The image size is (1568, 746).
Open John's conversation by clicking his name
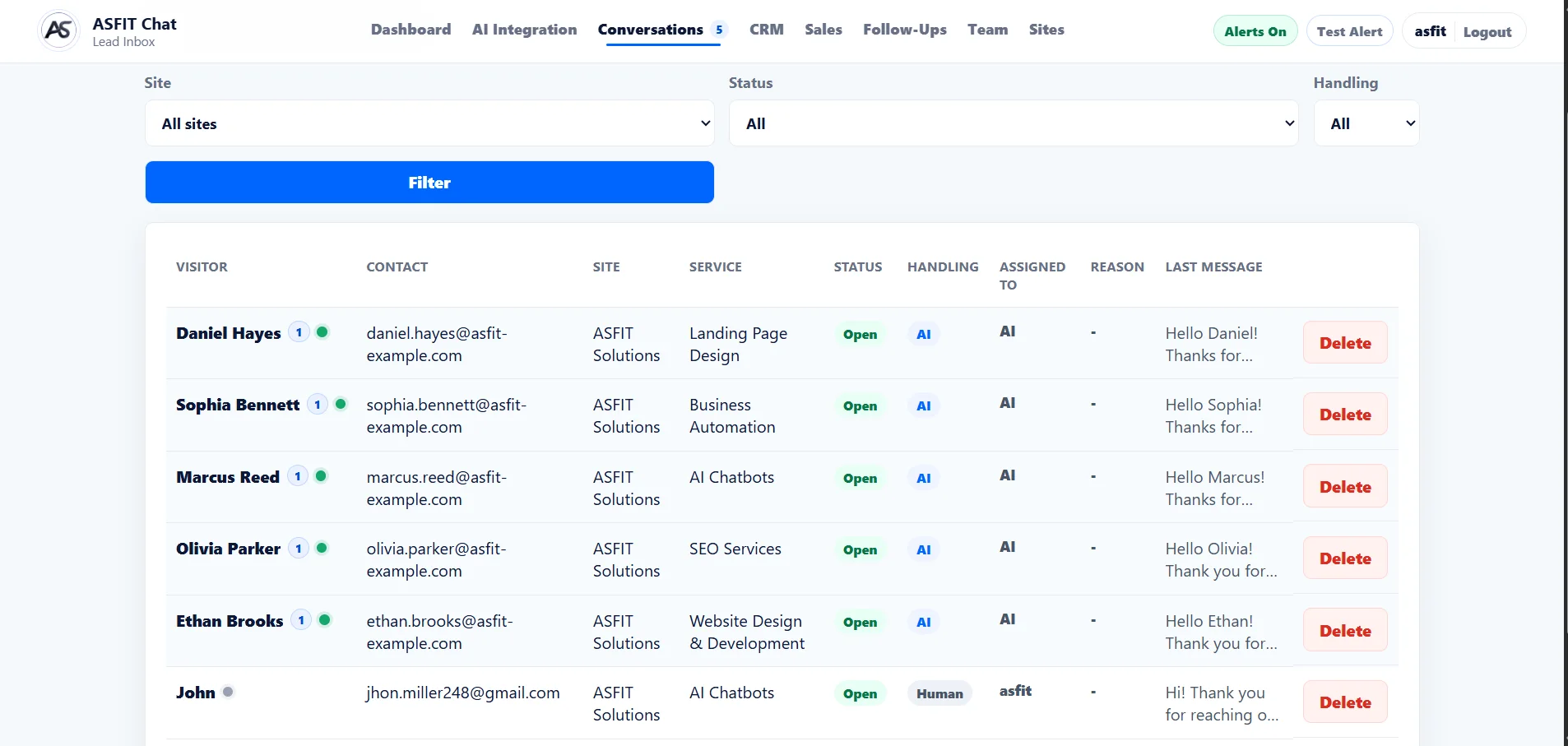195,693
